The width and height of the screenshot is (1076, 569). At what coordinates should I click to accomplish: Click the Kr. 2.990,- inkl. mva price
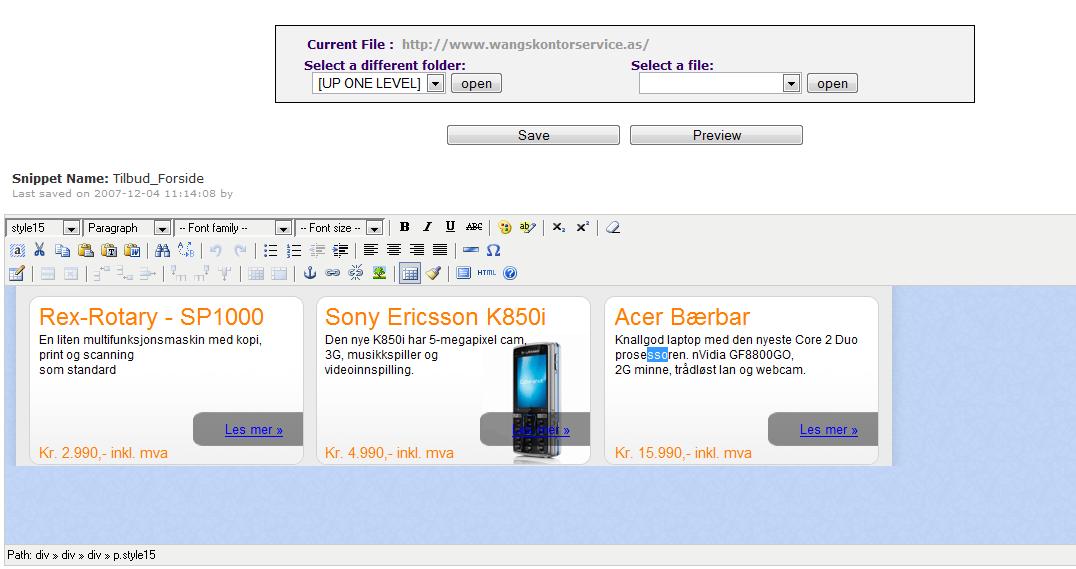pyautogui.click(x=104, y=453)
